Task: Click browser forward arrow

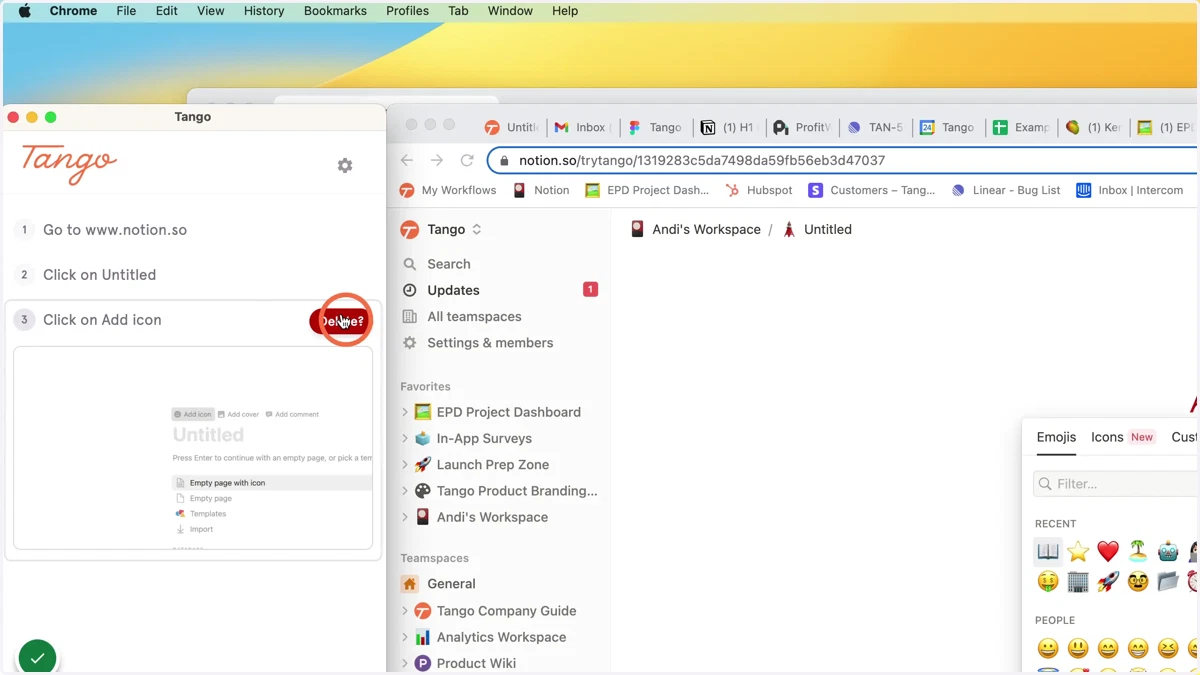Action: (x=437, y=160)
